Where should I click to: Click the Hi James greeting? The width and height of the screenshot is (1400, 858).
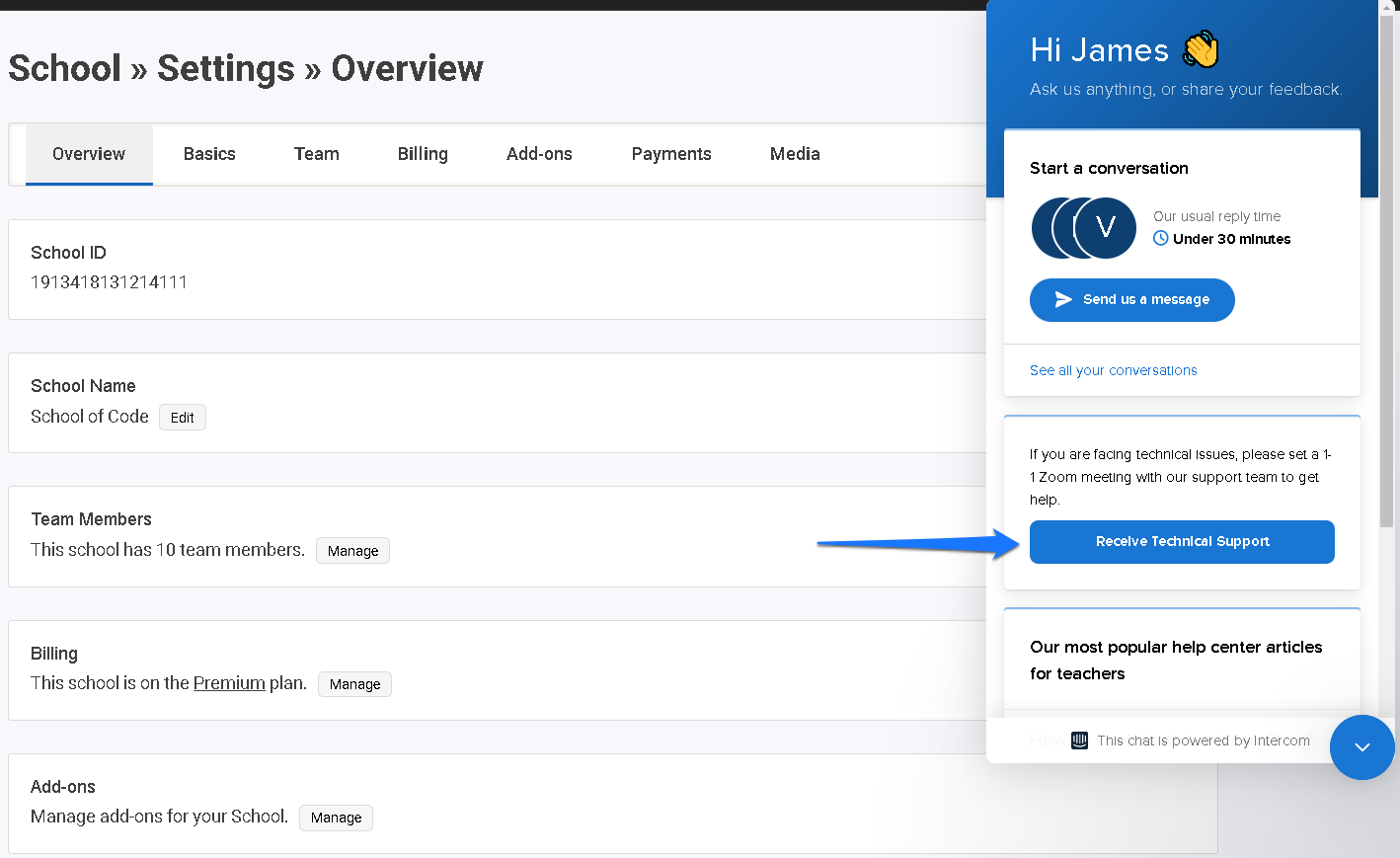1099,50
